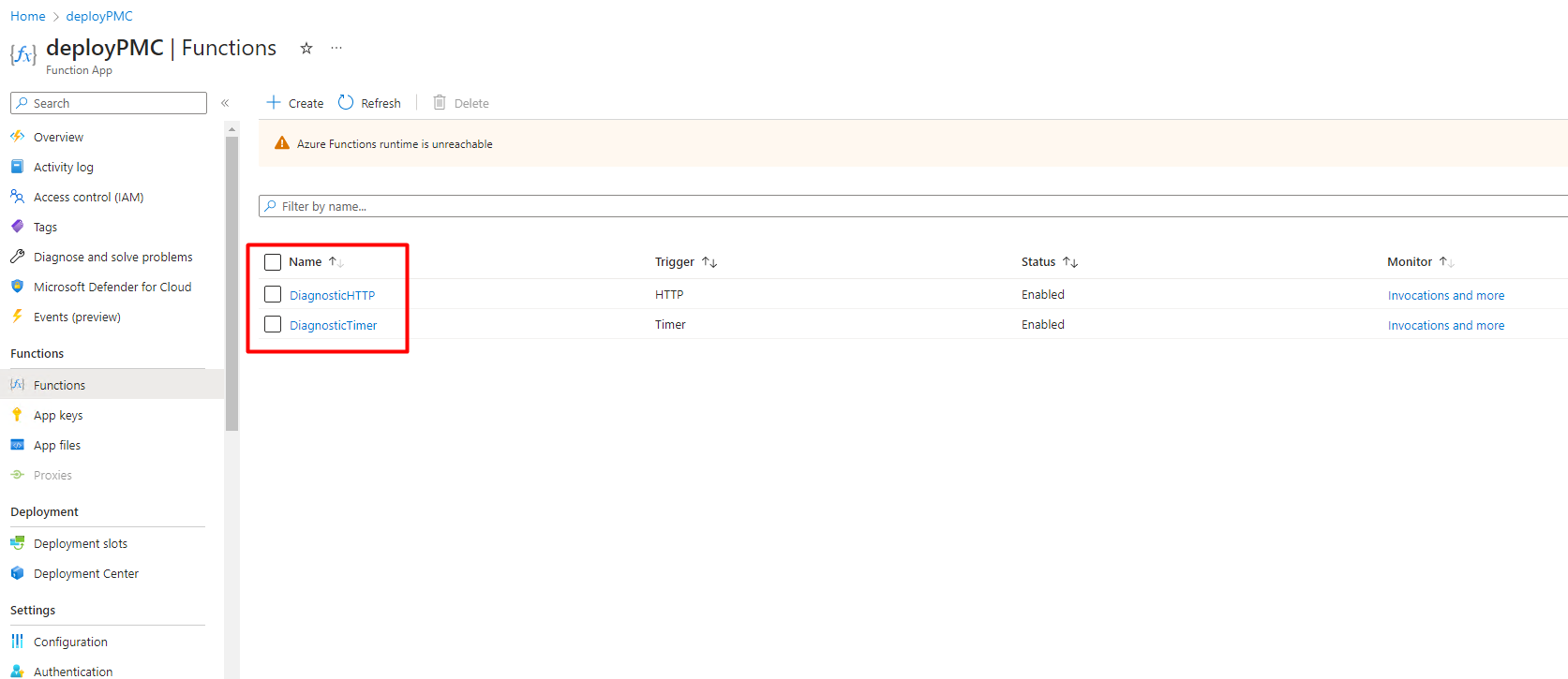
Task: Click the Deployment slots icon
Action: click(x=17, y=543)
